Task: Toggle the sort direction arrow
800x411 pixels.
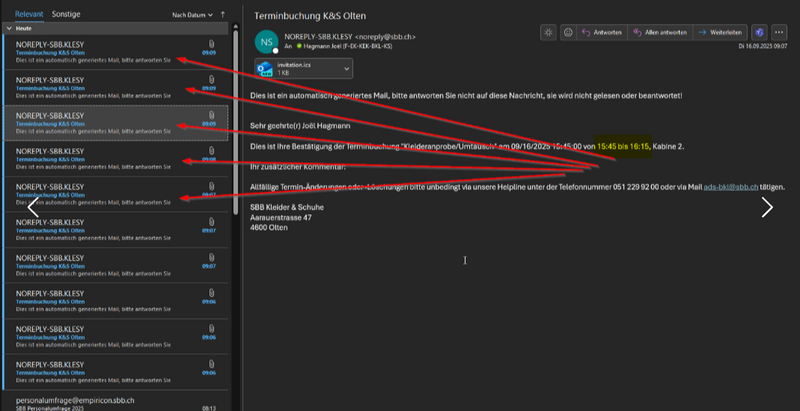Action: (222, 15)
